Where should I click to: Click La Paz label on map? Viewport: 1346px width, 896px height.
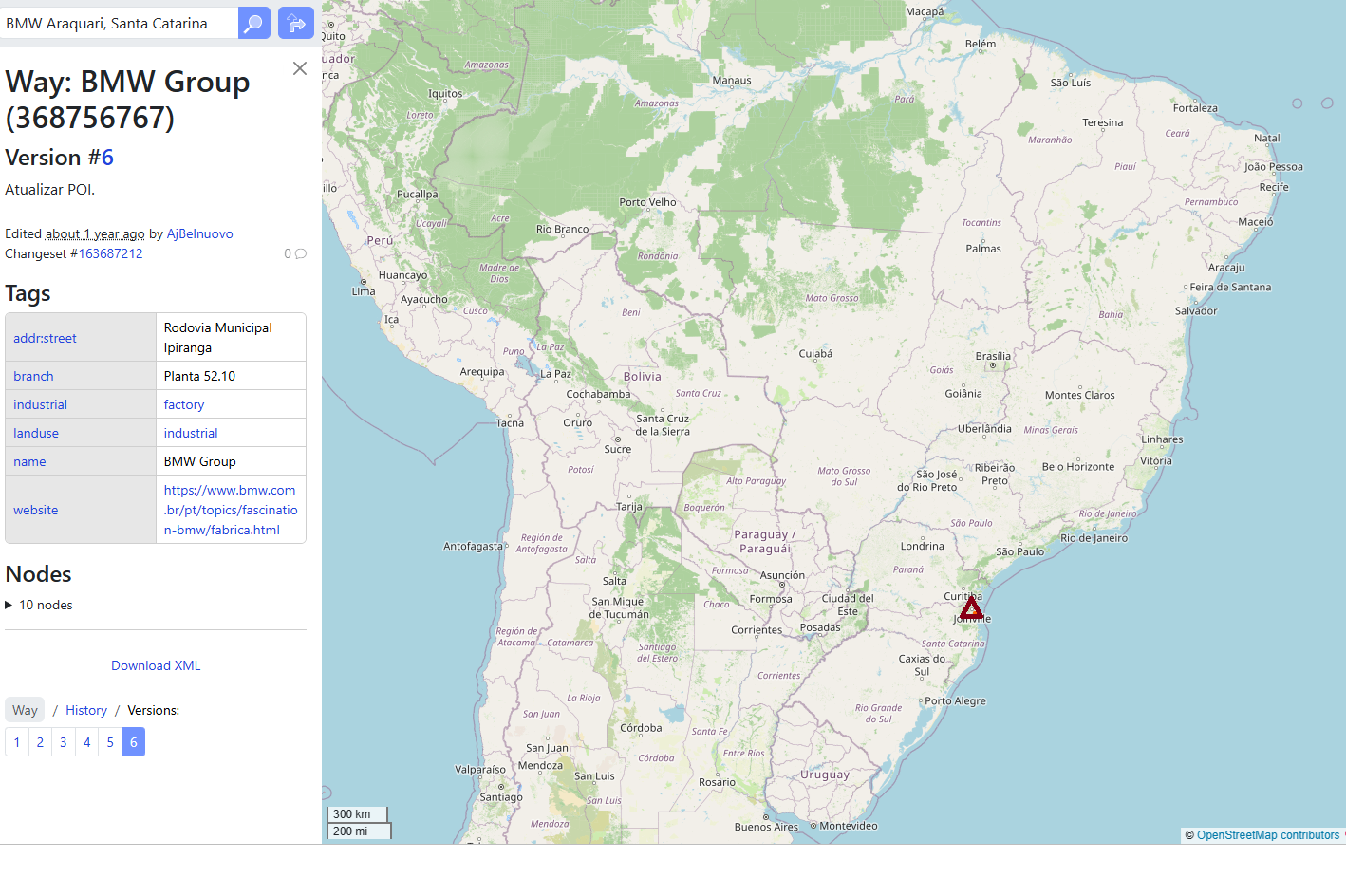pyautogui.click(x=556, y=374)
